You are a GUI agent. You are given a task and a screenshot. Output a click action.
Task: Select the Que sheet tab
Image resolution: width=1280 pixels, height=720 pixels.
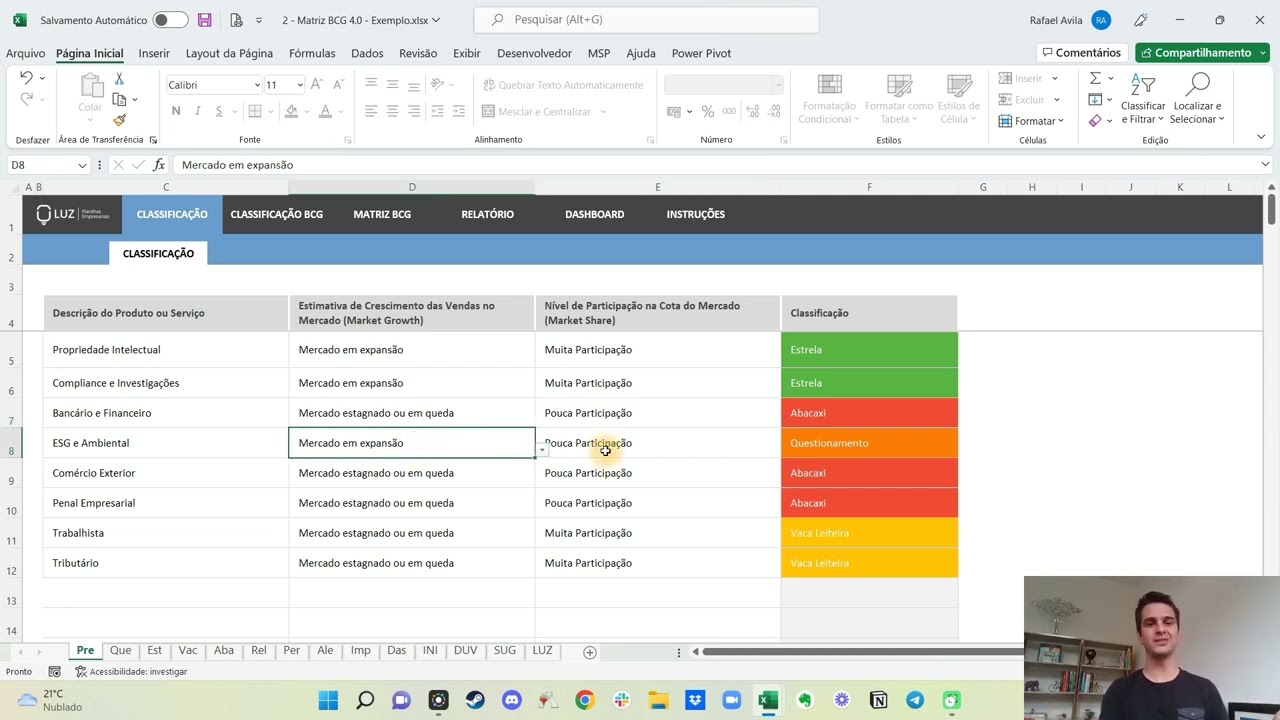click(x=120, y=650)
